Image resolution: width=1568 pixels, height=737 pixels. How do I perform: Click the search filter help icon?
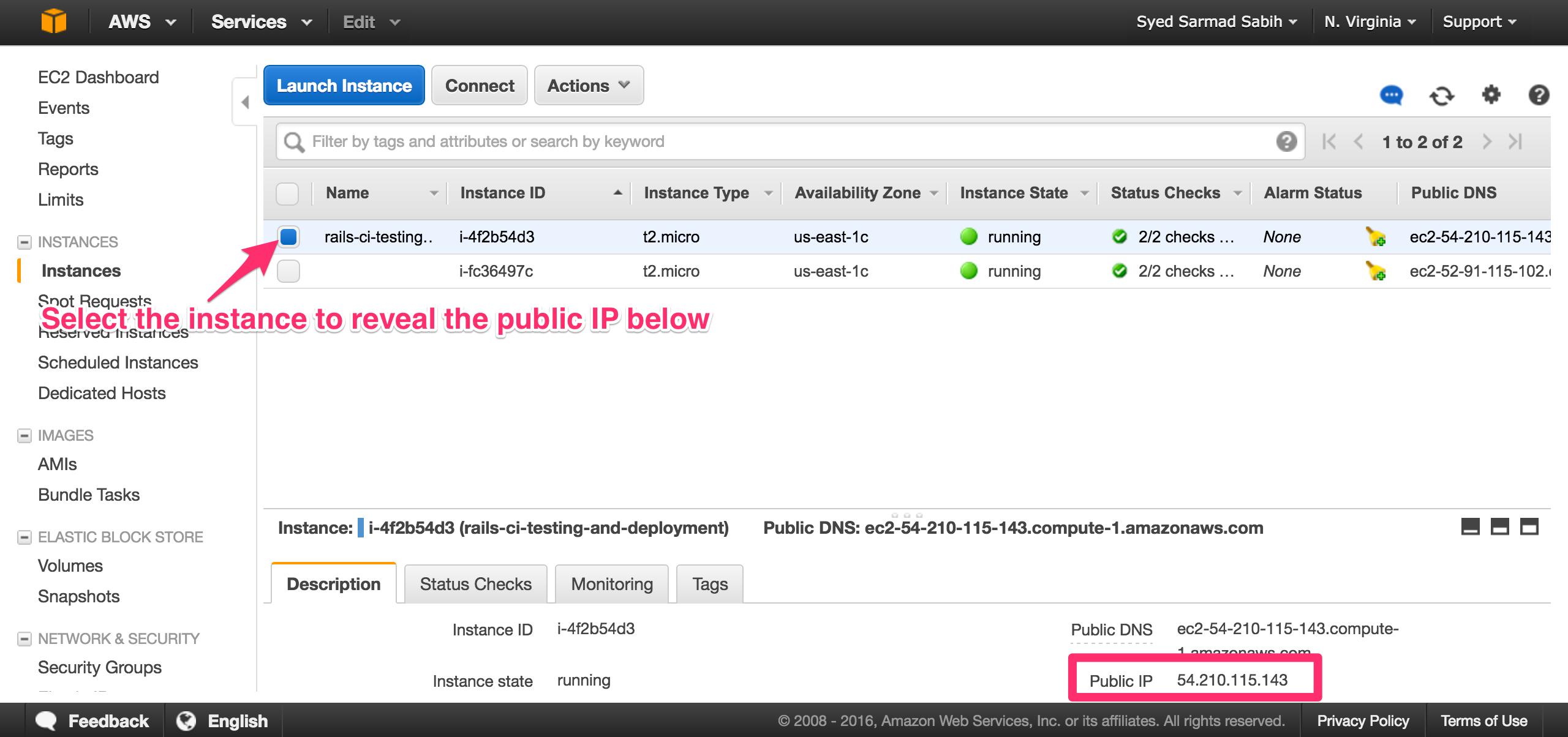pos(1286,141)
